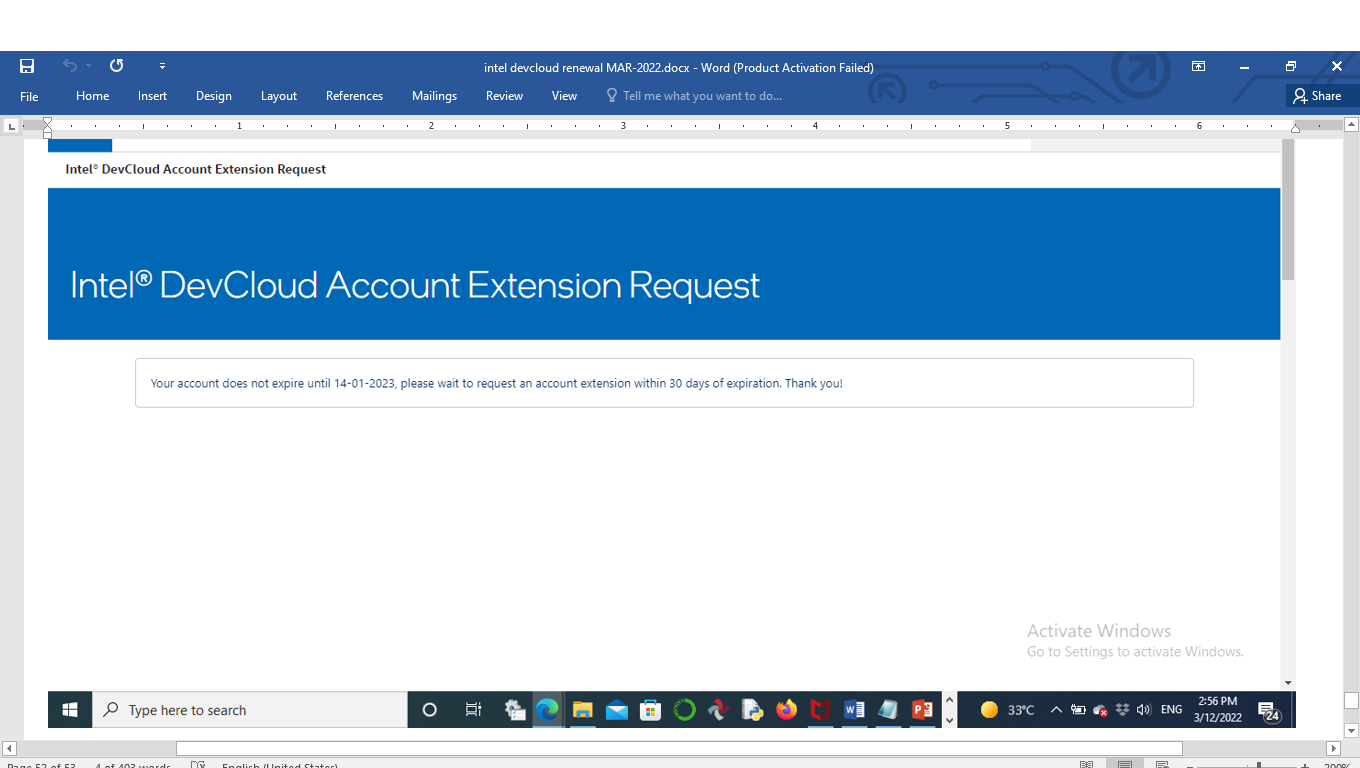
Task: Launch PowerPoint from the taskbar
Action: tap(922, 709)
